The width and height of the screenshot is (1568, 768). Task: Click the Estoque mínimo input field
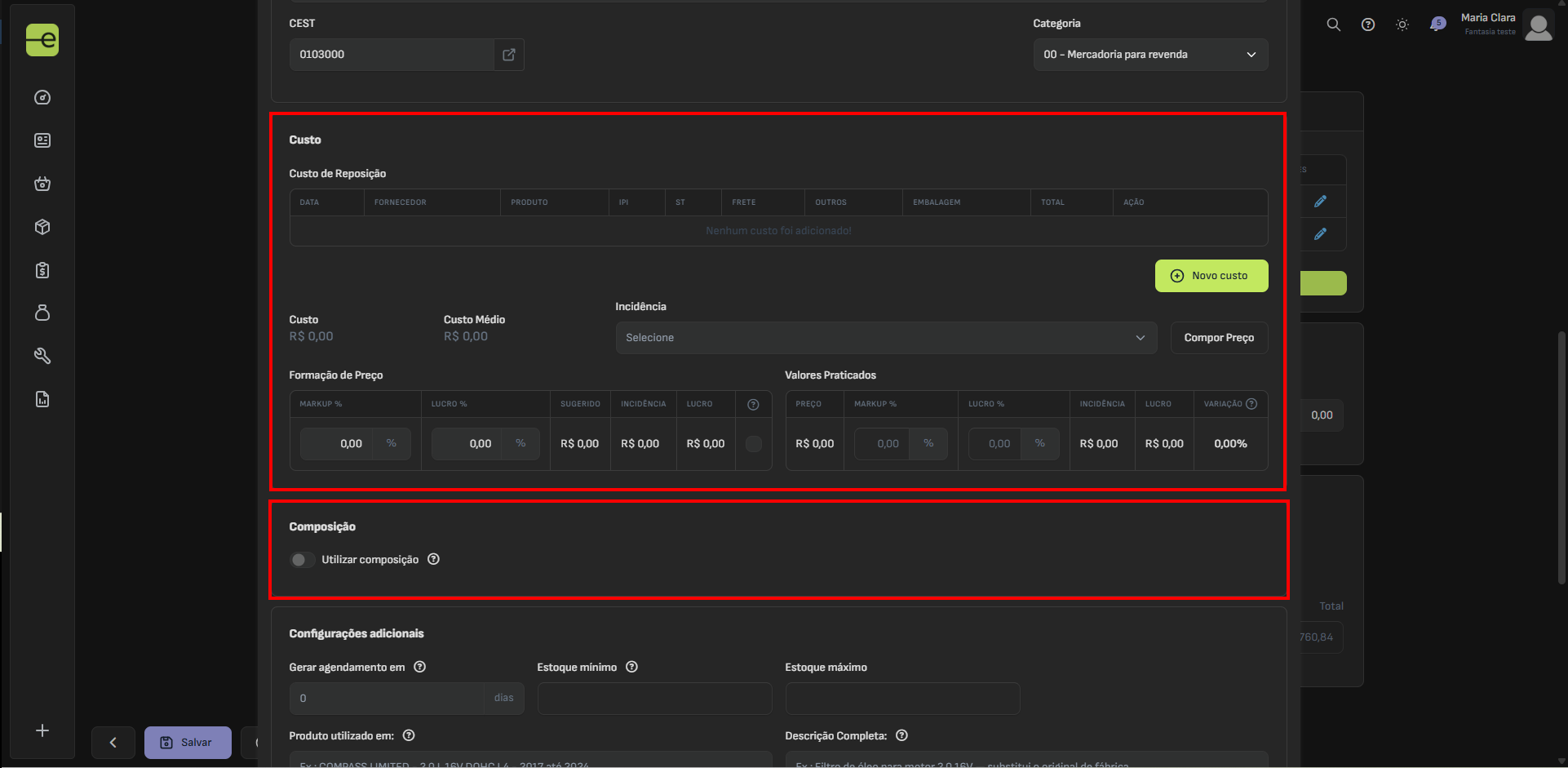654,699
